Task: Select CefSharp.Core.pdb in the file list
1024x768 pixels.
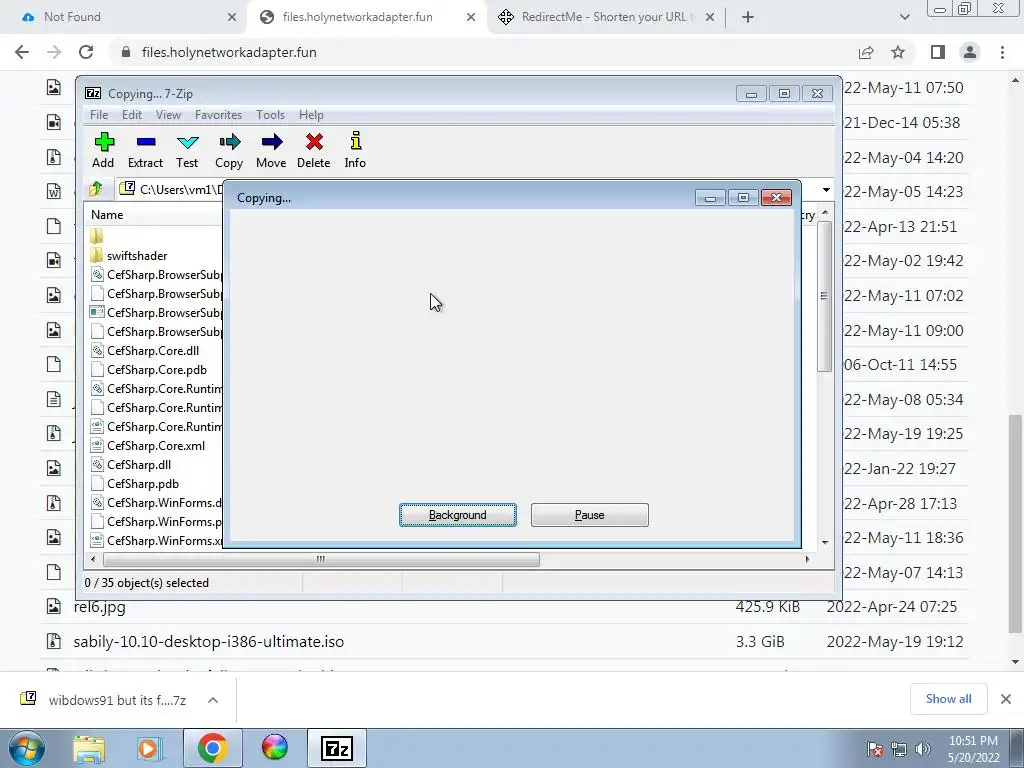Action: [x=157, y=370]
